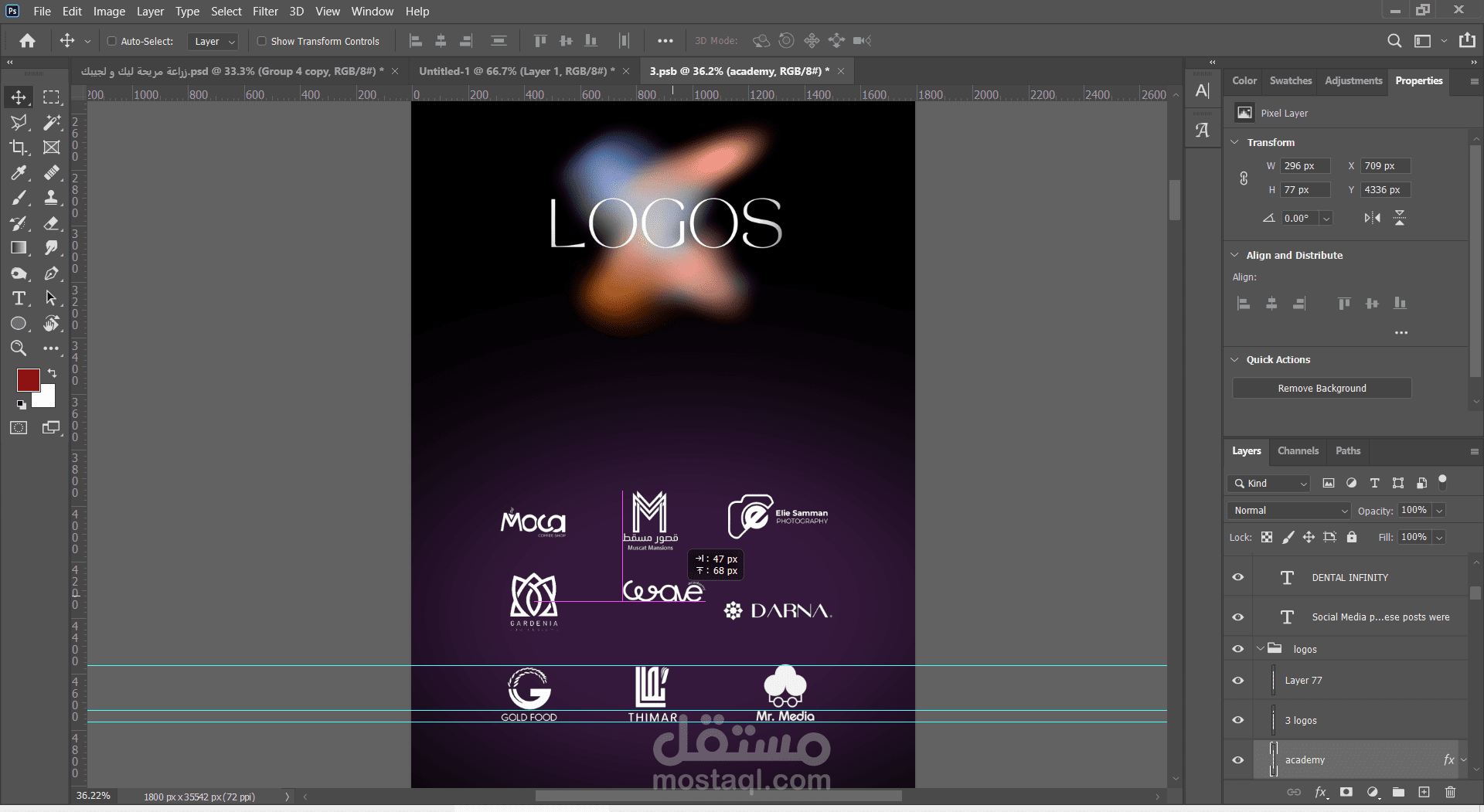The width and height of the screenshot is (1484, 812).
Task: Select the Clone Stamp tool
Action: pyautogui.click(x=51, y=198)
